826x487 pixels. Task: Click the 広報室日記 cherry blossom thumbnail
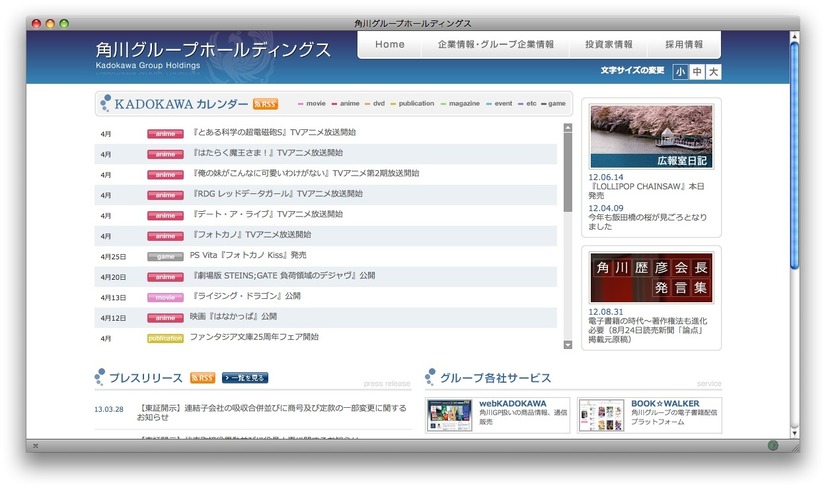pyautogui.click(x=651, y=137)
